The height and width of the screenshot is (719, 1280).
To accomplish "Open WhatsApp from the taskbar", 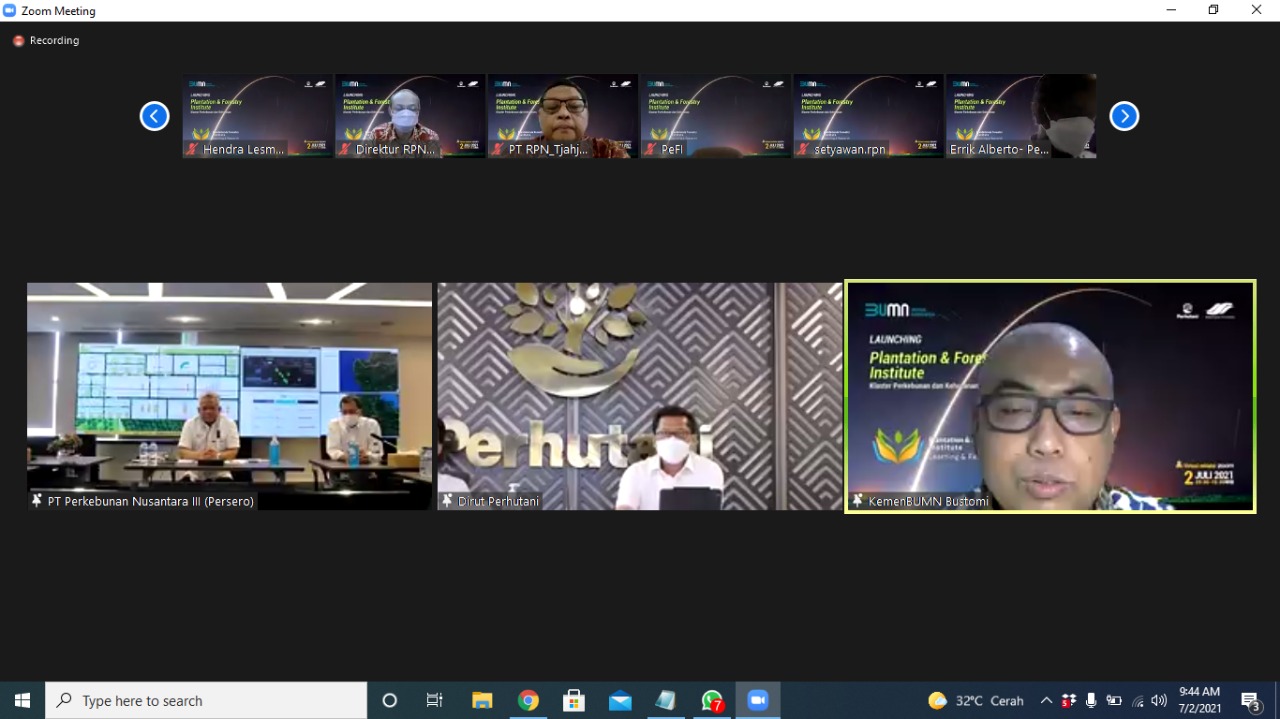I will (x=712, y=700).
